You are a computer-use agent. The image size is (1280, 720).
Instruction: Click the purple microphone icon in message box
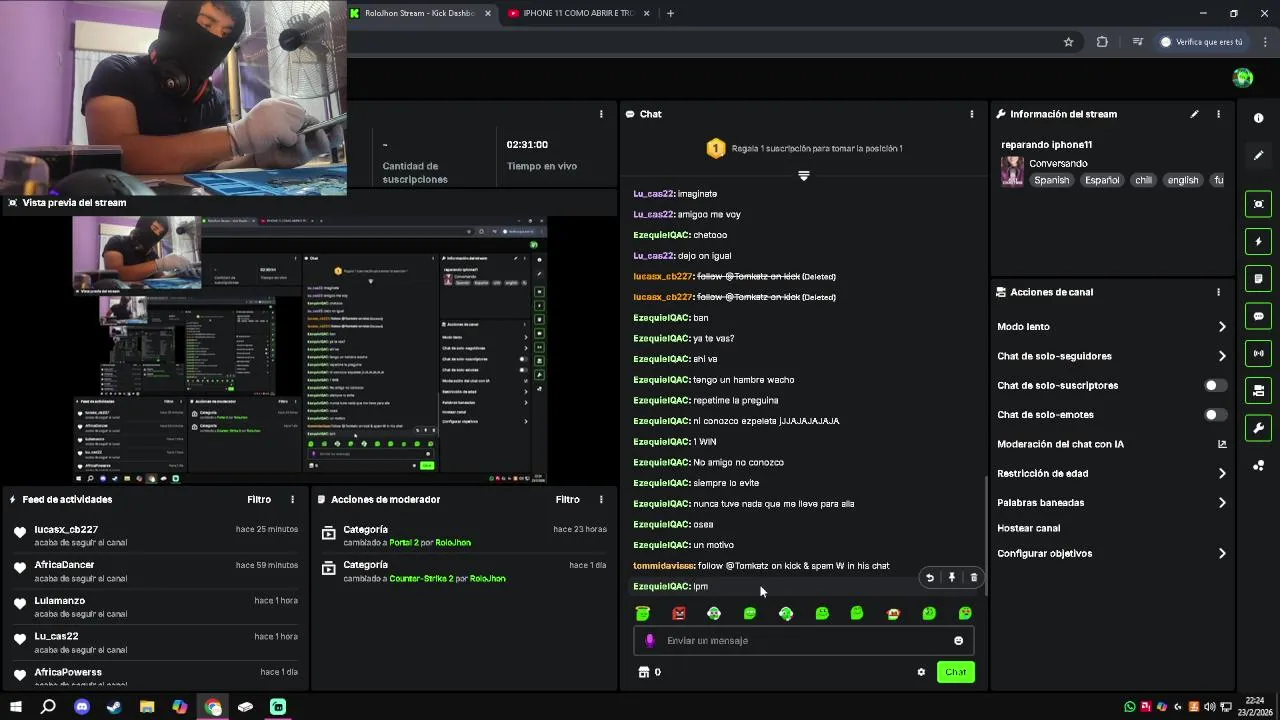(x=650, y=641)
